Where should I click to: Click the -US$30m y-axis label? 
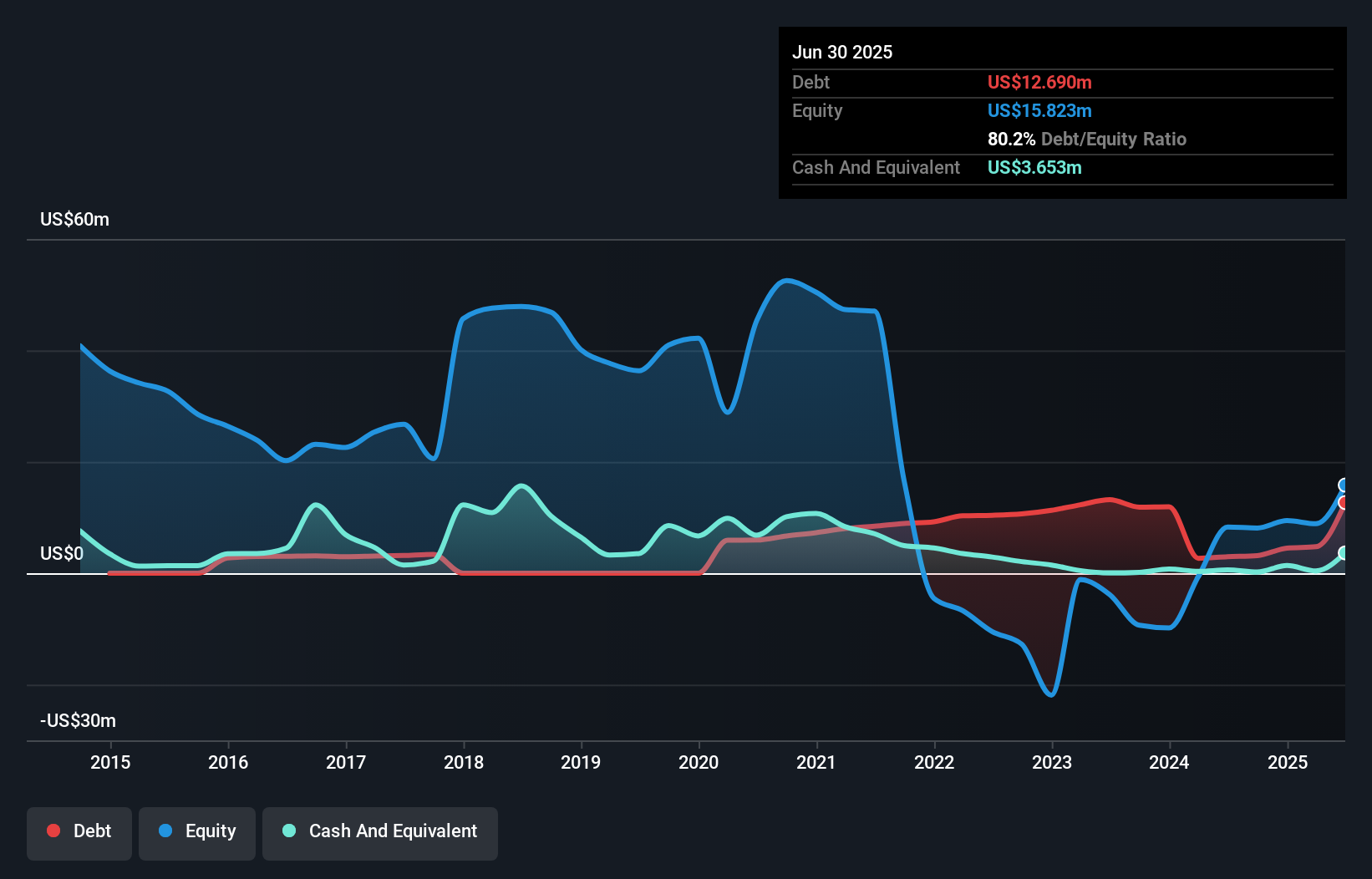[x=78, y=720]
